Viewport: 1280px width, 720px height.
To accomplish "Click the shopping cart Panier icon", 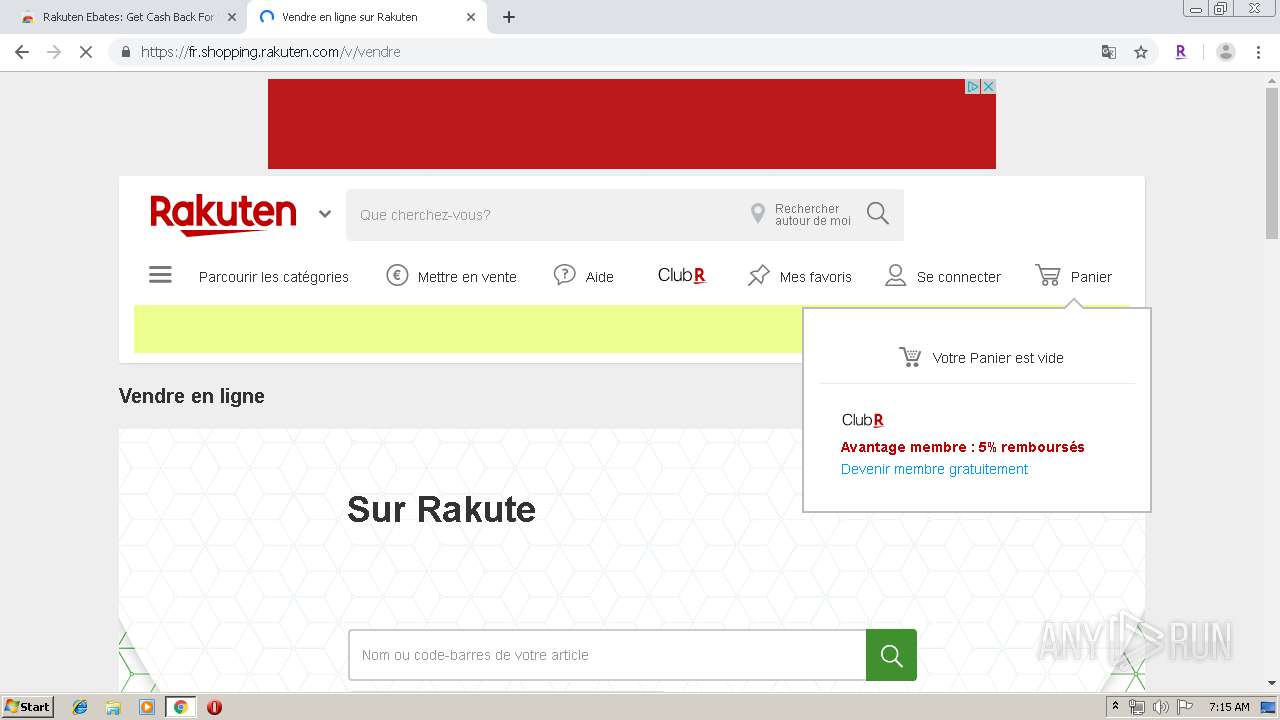I will [x=1048, y=275].
